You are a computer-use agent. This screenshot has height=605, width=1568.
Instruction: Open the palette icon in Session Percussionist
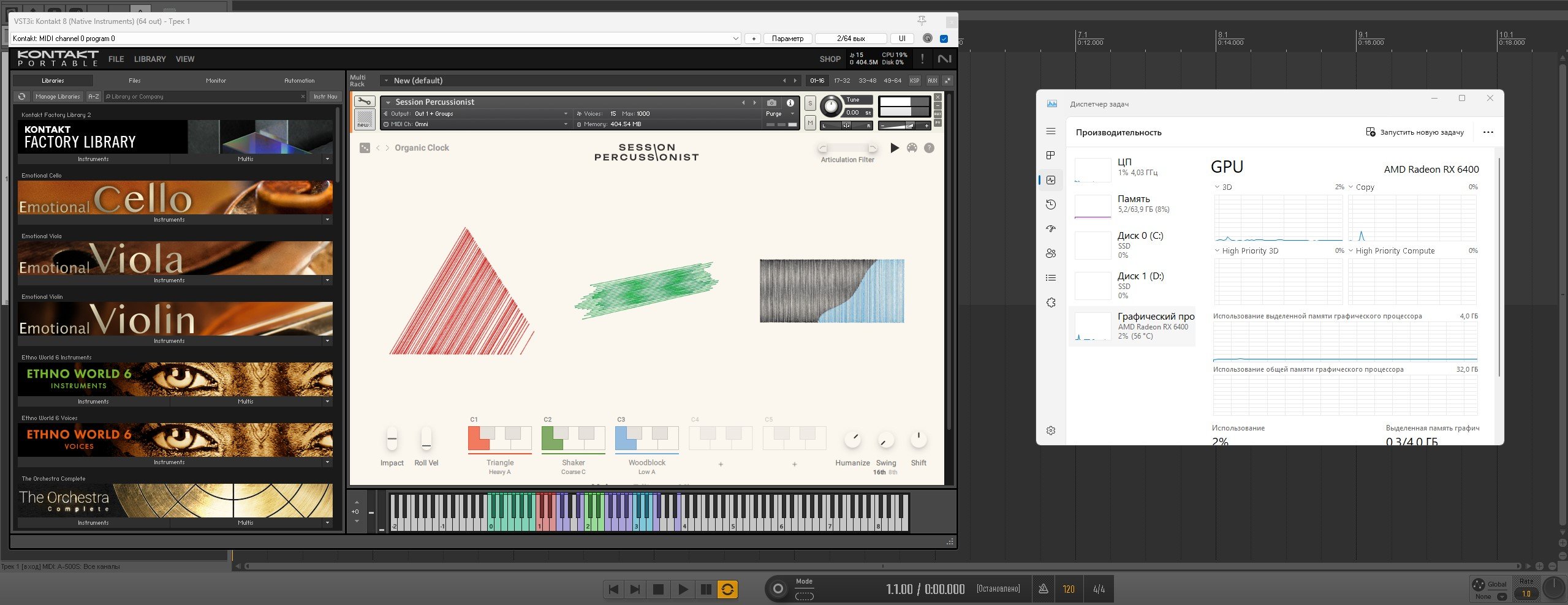point(912,148)
